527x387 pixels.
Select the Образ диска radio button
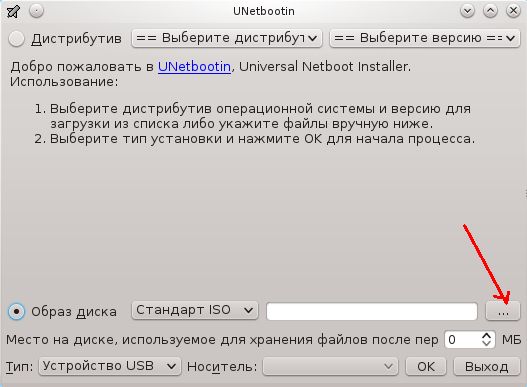[16, 311]
